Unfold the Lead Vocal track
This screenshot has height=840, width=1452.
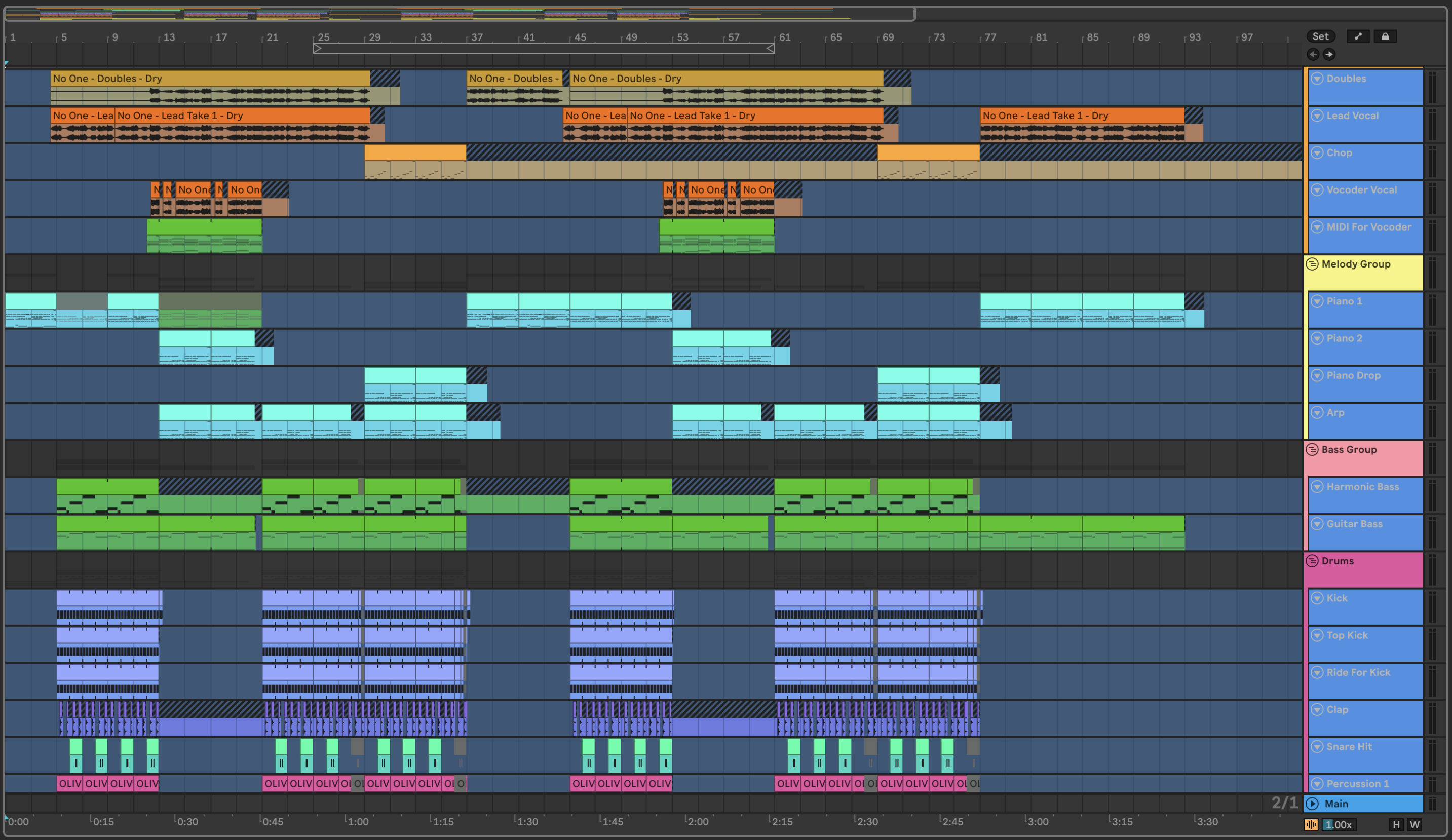point(1317,115)
